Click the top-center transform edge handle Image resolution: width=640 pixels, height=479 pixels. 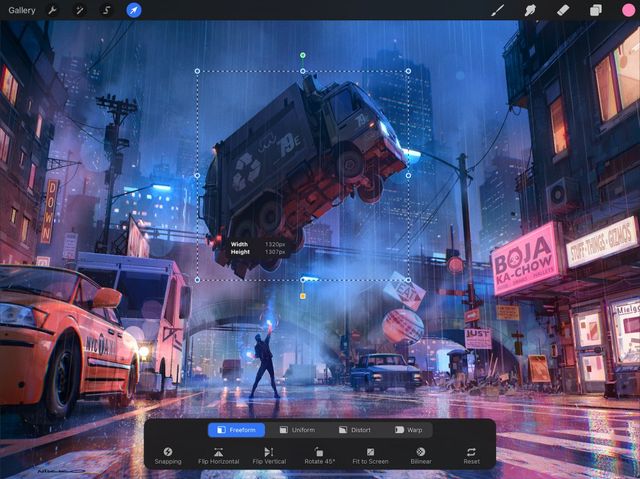[302, 71]
